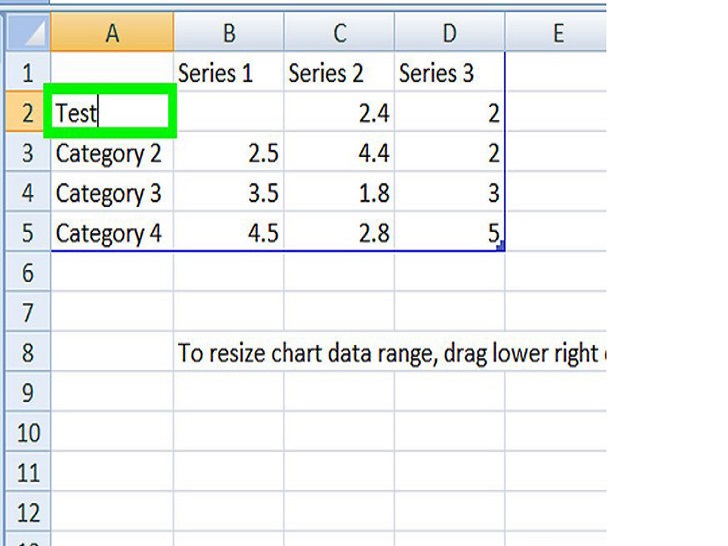
Task: Select the Series 1 header cell
Action: tap(229, 73)
